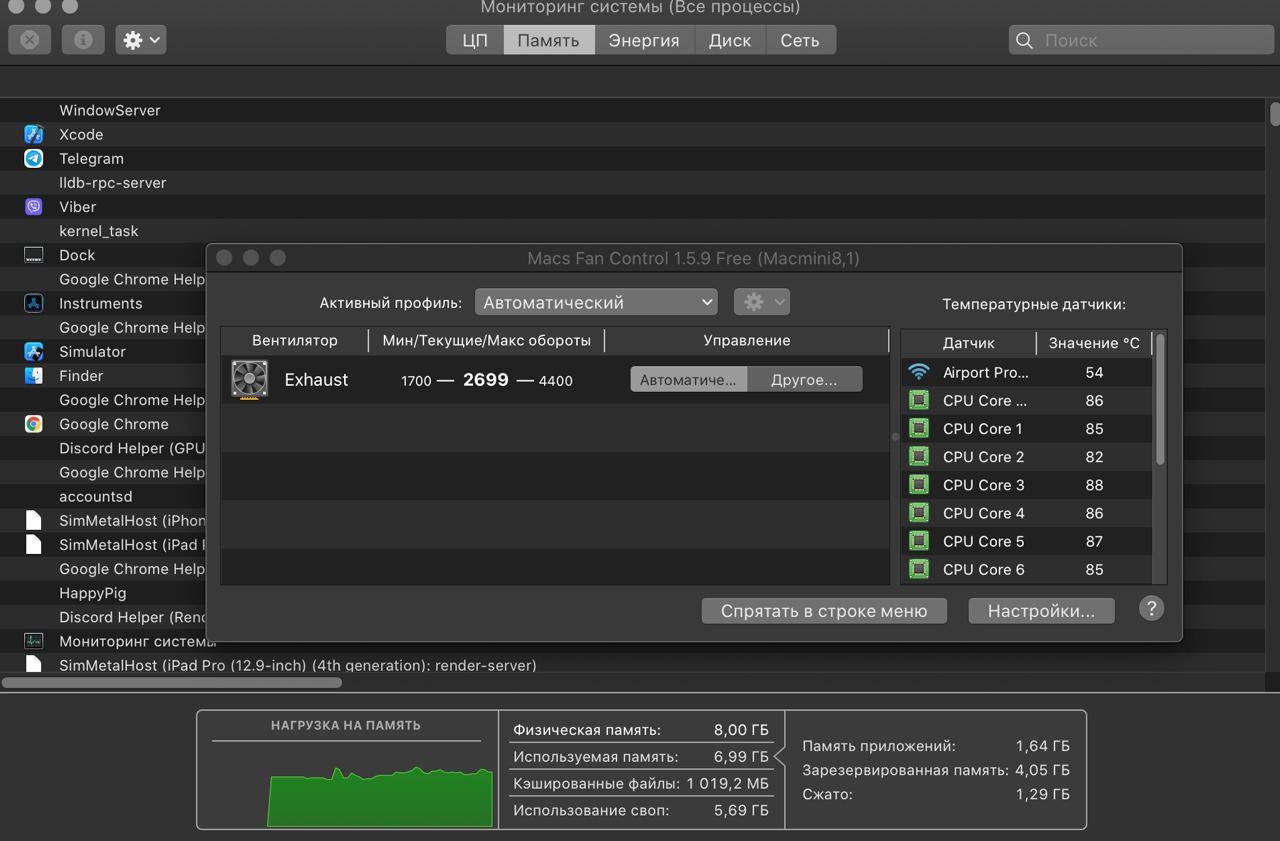Click the process info button in toolbar
This screenshot has height=841, width=1280.
point(83,40)
